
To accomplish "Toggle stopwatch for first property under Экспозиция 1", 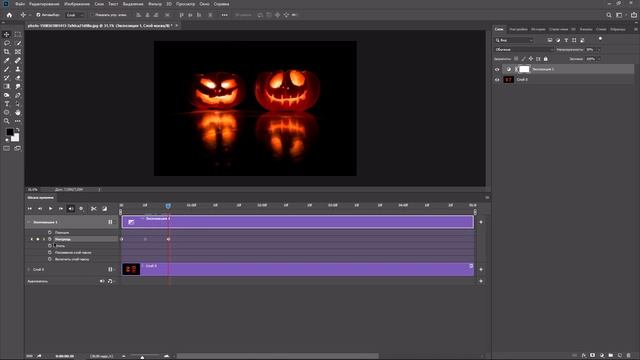I will coord(50,232).
